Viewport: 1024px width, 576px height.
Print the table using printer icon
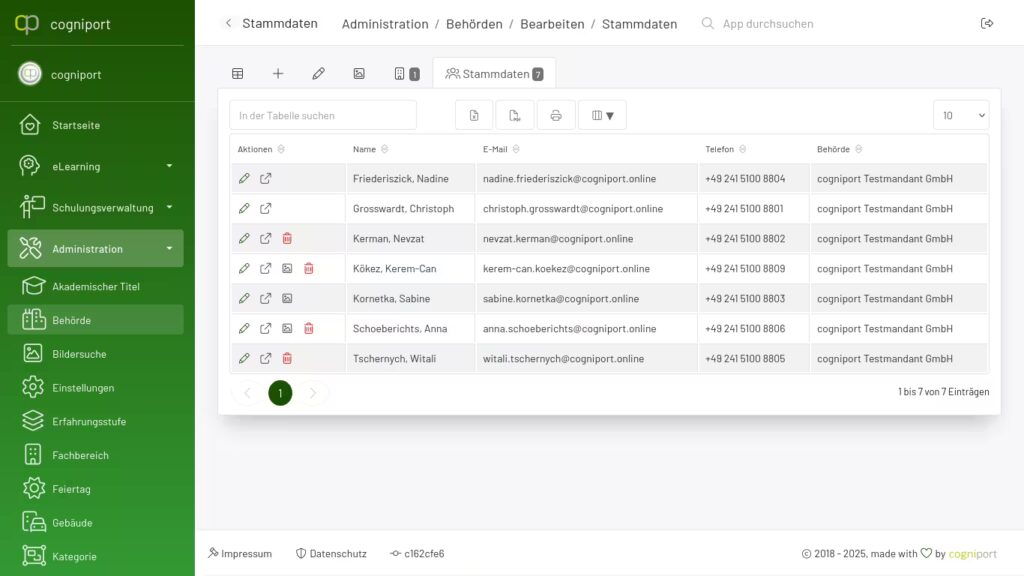pos(556,115)
